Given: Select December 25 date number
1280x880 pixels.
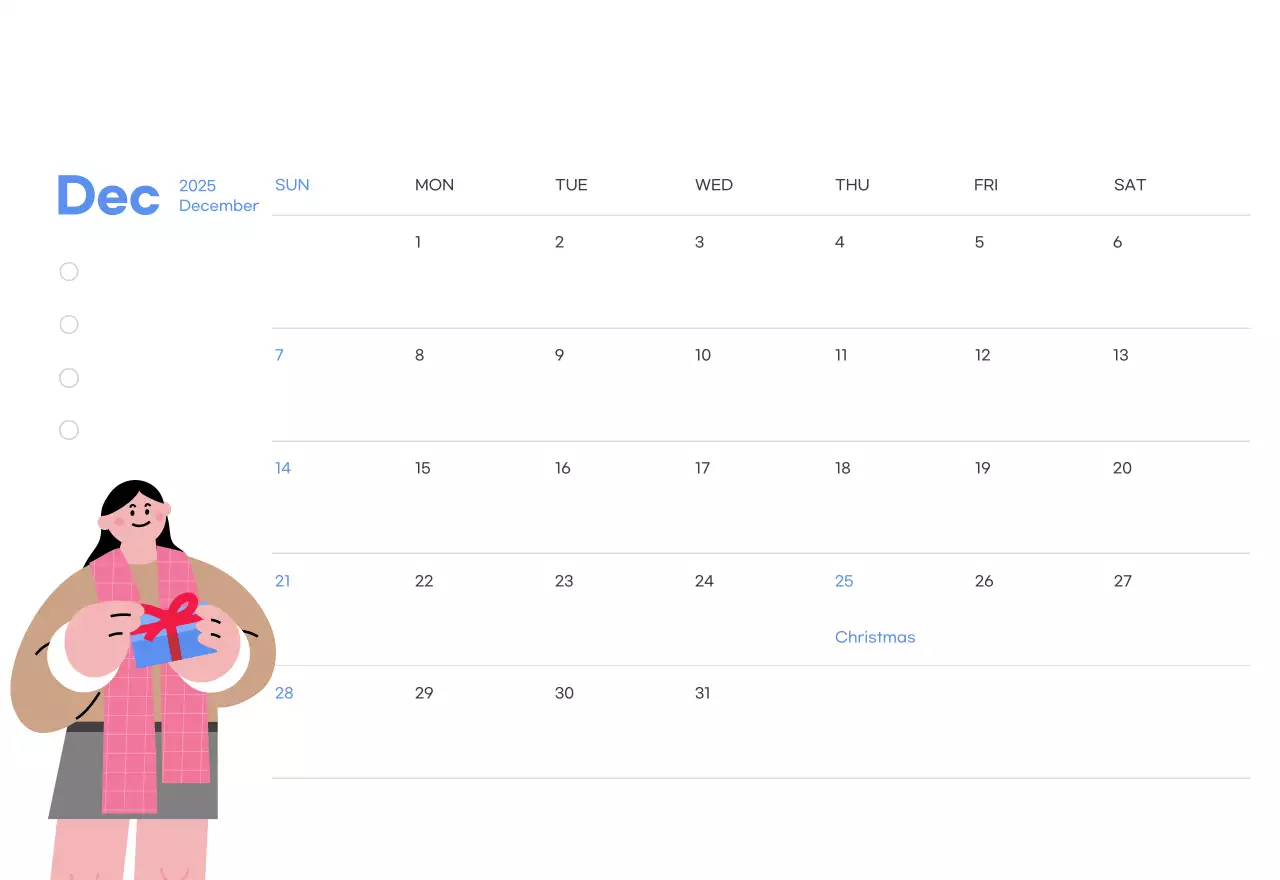Looking at the screenshot, I should point(844,581).
